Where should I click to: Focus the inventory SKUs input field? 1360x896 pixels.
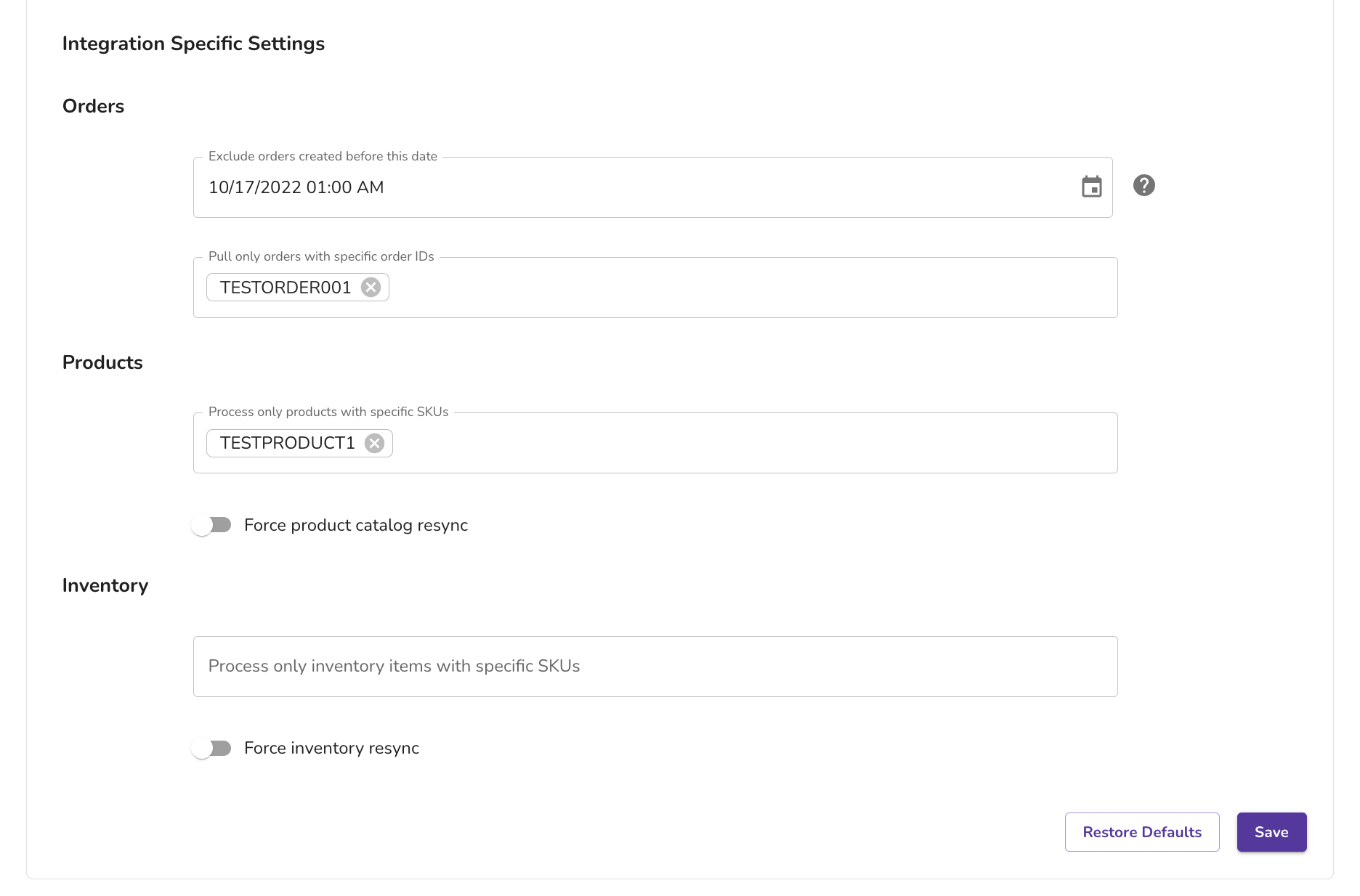(655, 667)
